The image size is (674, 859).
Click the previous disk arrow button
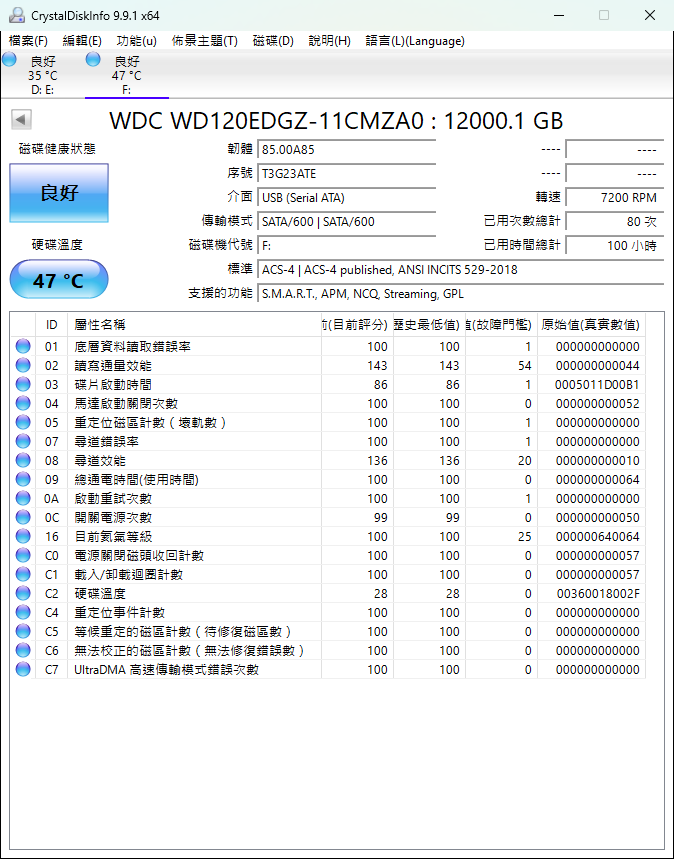click(21, 119)
